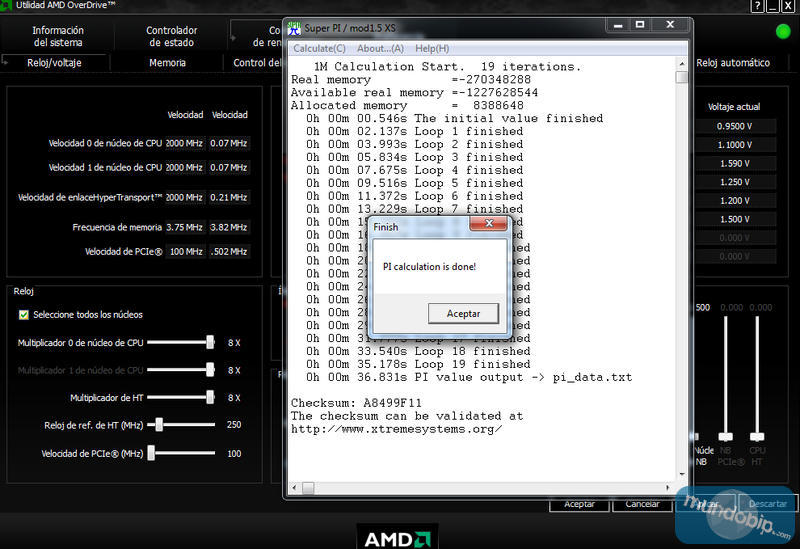Click the 250 value of Reloj de ref. de HT
The image size is (800, 549).
pos(234,425)
